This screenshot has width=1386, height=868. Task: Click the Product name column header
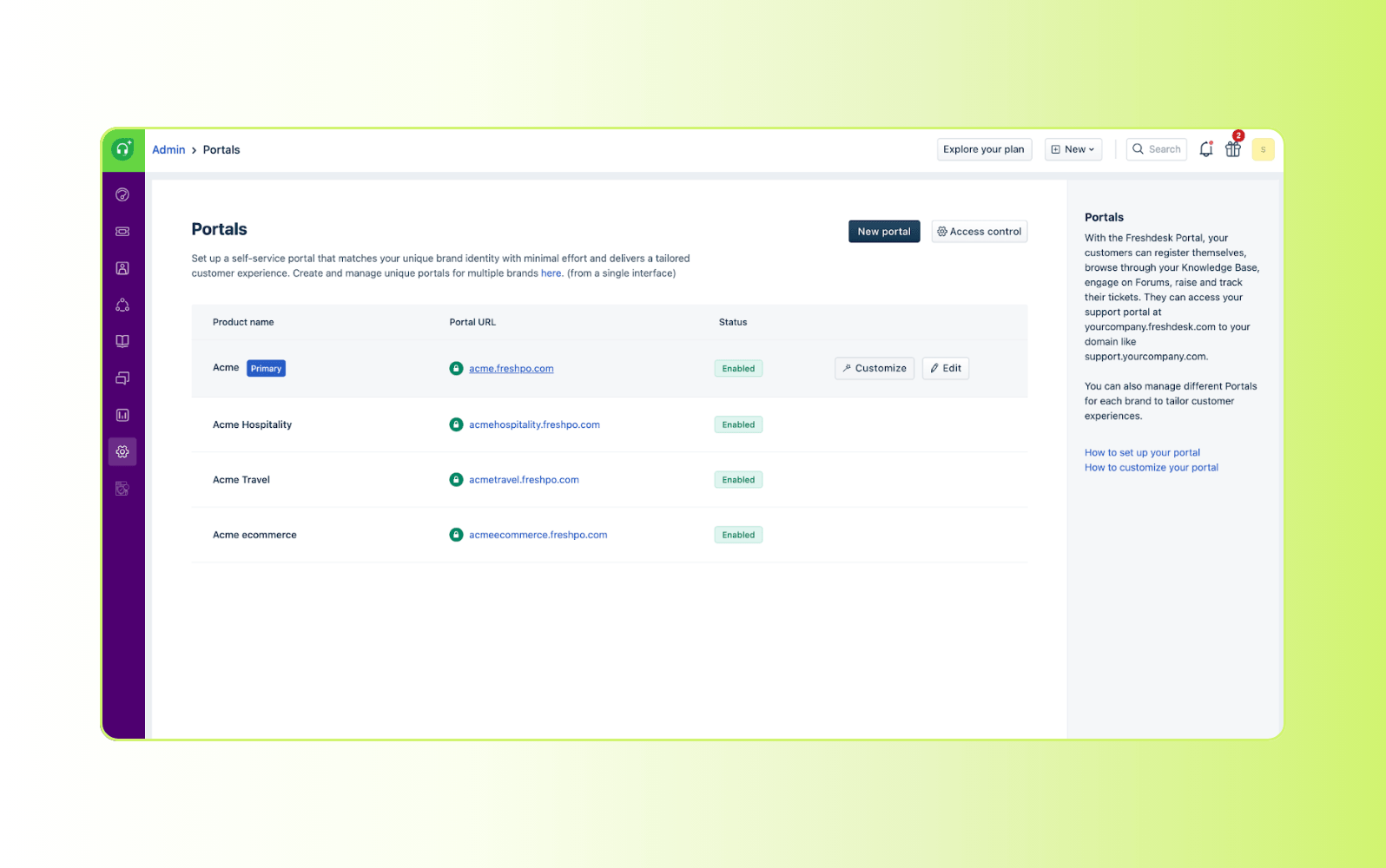point(243,322)
